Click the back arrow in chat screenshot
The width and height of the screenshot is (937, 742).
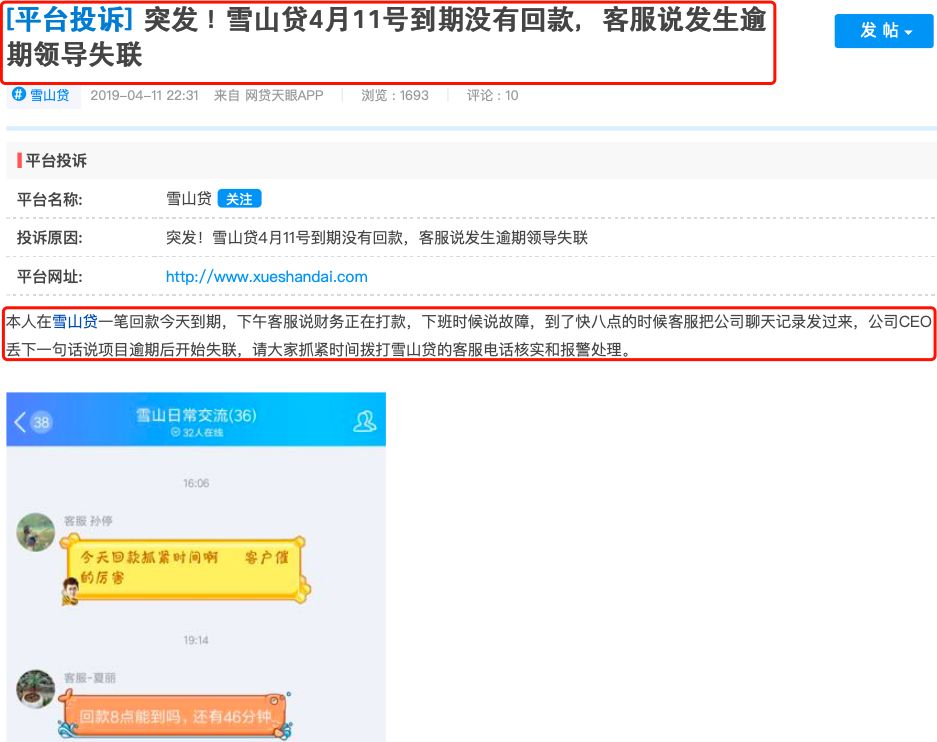point(20,422)
